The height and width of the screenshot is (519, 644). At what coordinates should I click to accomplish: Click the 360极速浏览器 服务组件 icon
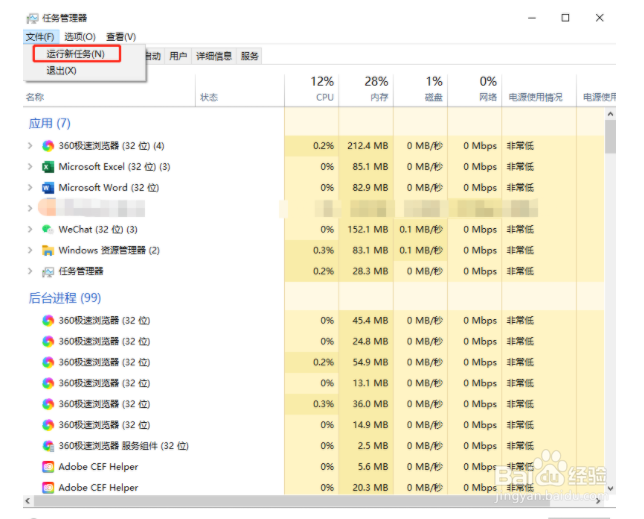tap(48, 446)
